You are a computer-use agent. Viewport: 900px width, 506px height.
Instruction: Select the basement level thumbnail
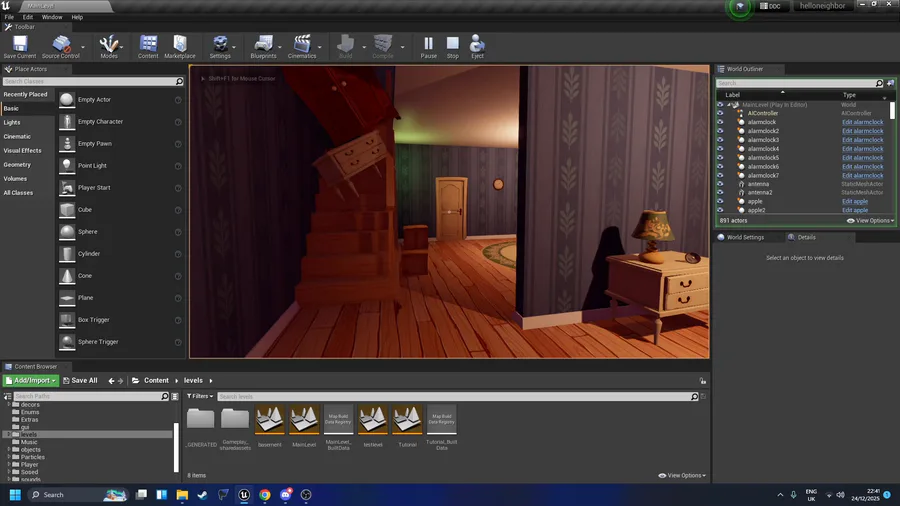click(x=270, y=420)
